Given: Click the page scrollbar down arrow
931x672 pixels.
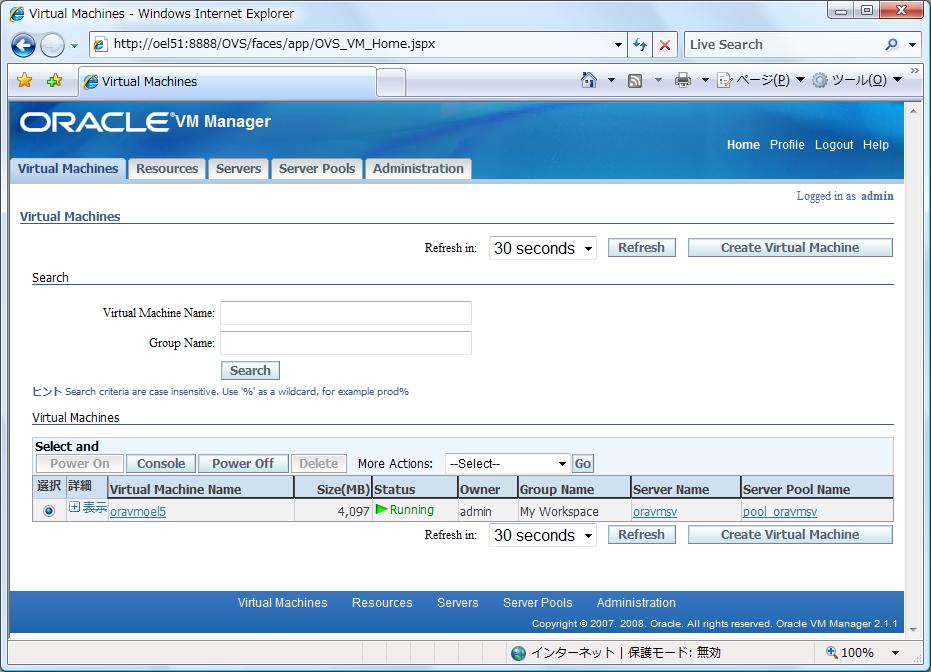Looking at the screenshot, I should [913, 629].
